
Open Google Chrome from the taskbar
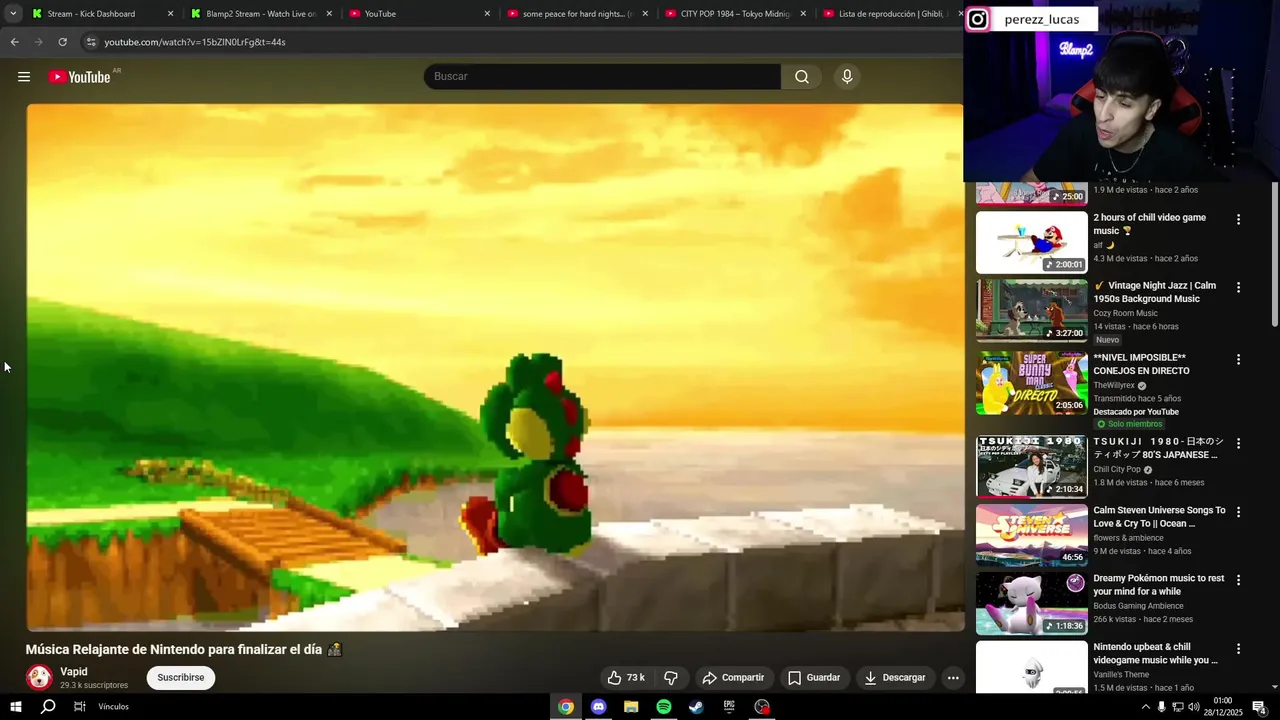pos(566,707)
